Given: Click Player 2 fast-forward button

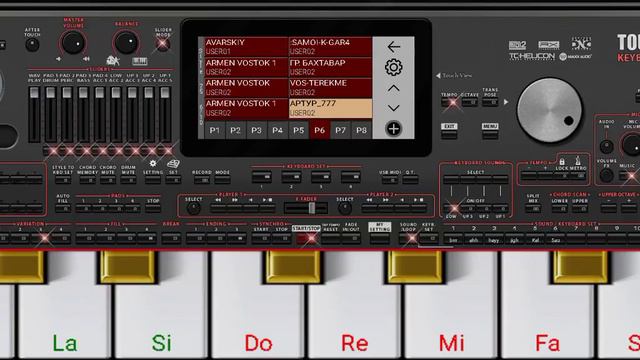Looking at the screenshot, I should tap(386, 208).
